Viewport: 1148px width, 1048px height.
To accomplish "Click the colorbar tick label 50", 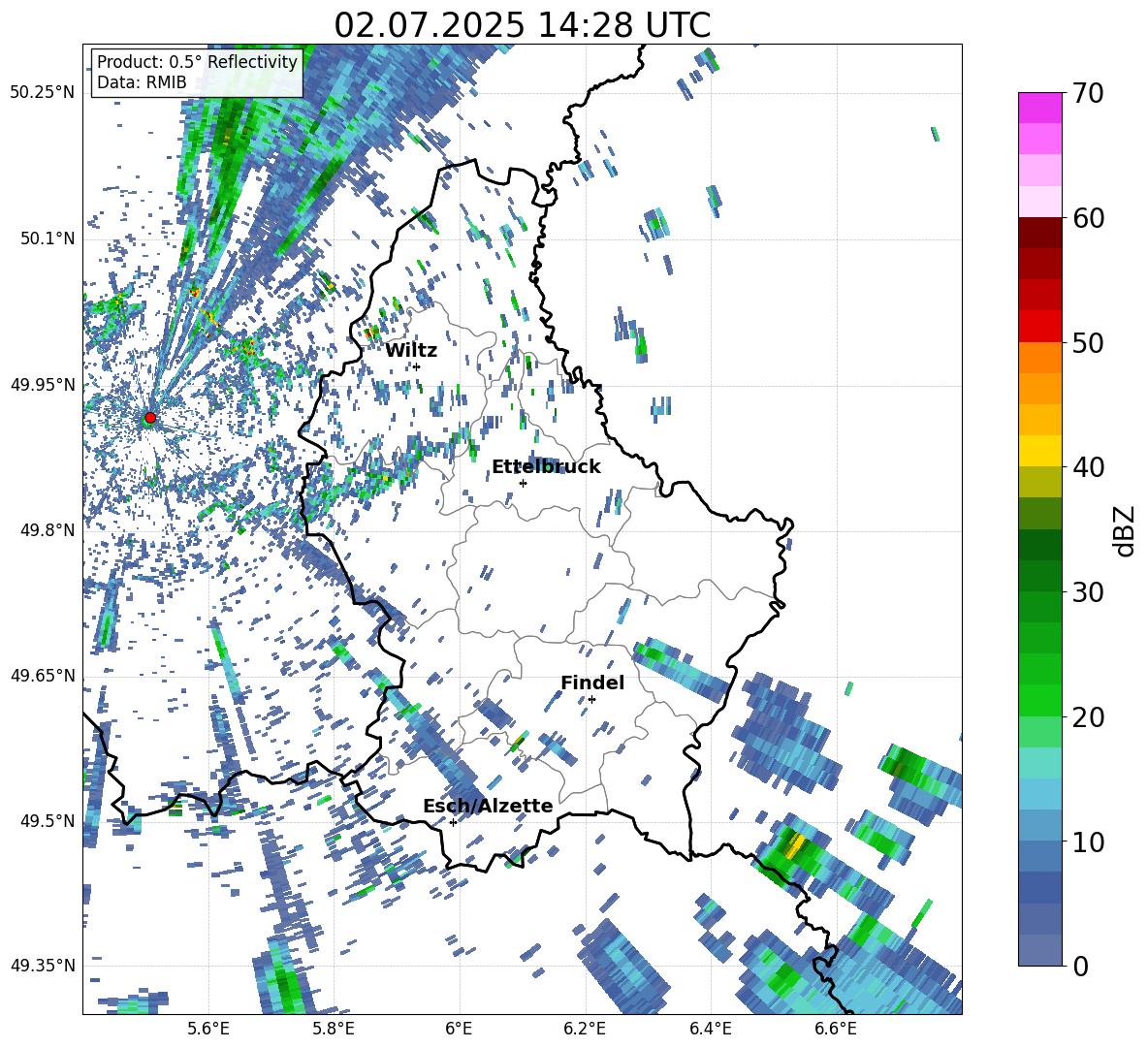I will [x=1088, y=342].
